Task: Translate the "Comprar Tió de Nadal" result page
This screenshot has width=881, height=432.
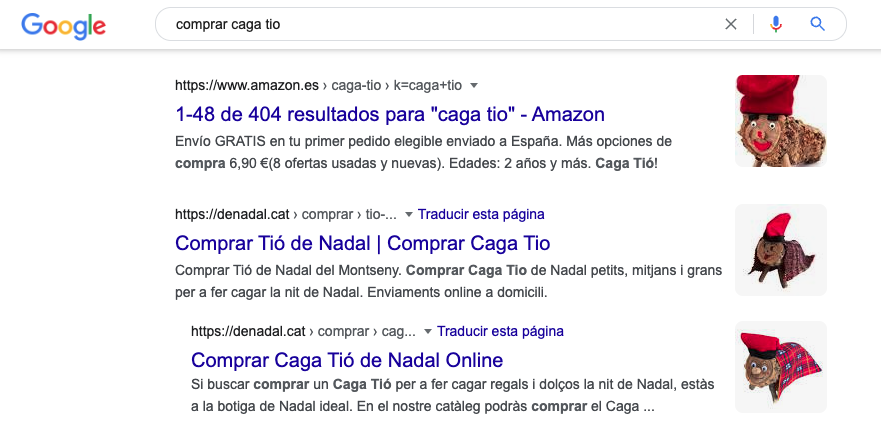Action: pos(481,214)
